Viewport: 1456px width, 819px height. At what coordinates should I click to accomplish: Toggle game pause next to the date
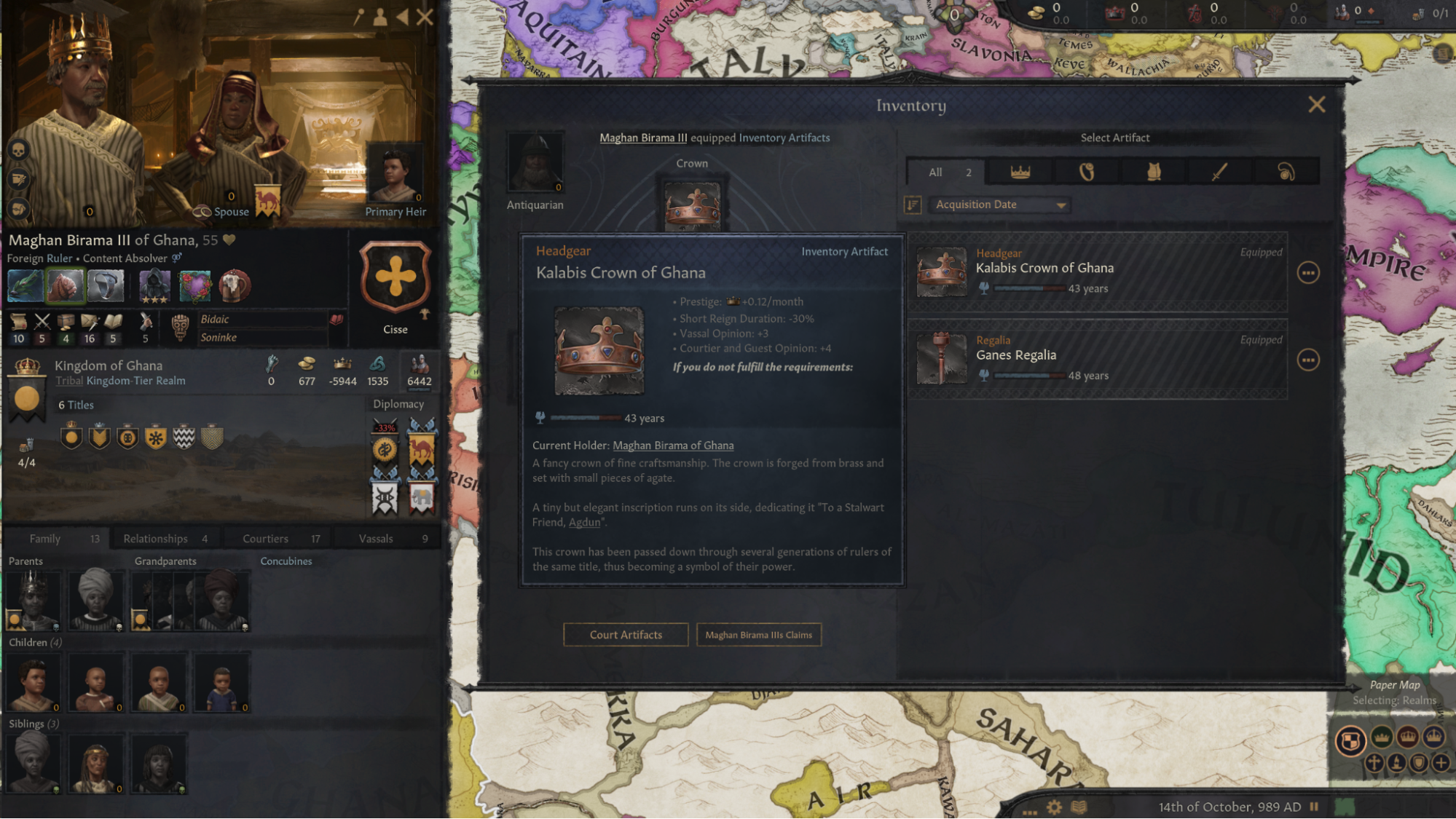pos(1315,807)
